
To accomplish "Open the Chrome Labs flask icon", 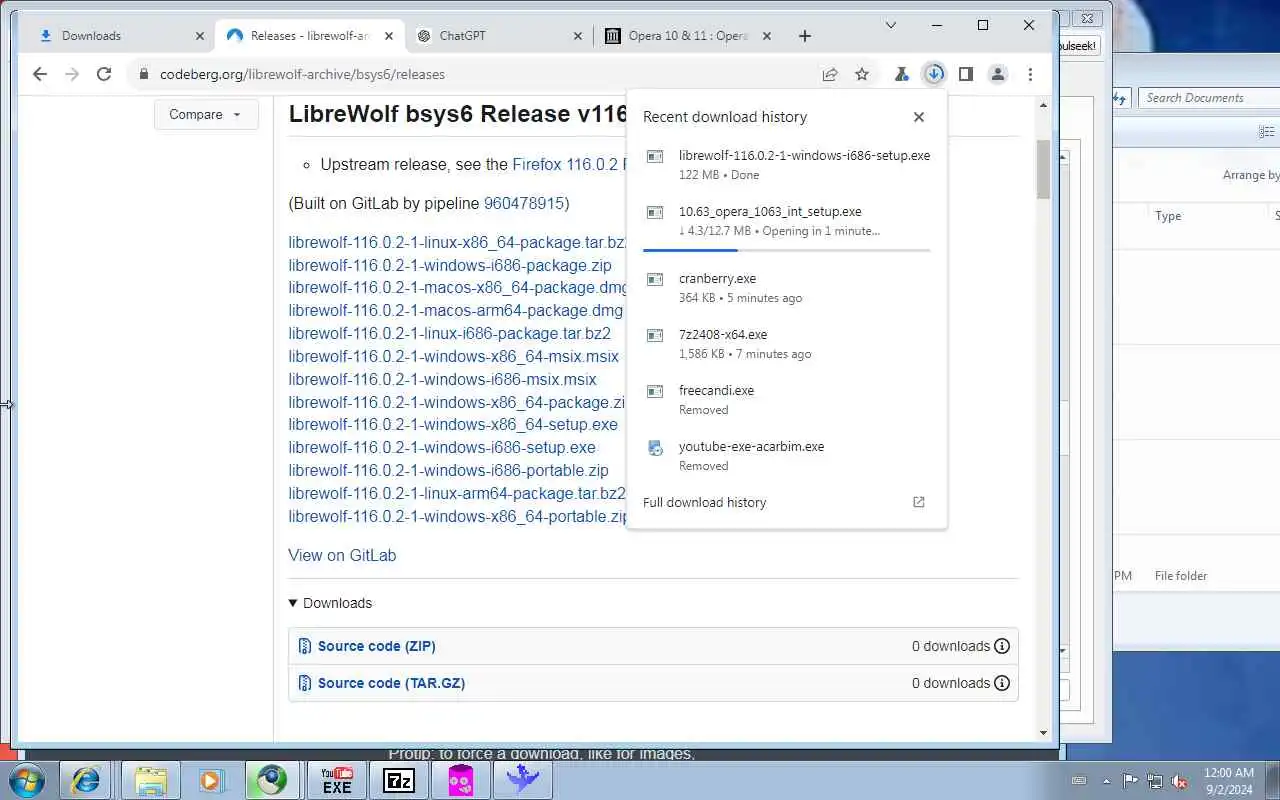I will click(901, 74).
